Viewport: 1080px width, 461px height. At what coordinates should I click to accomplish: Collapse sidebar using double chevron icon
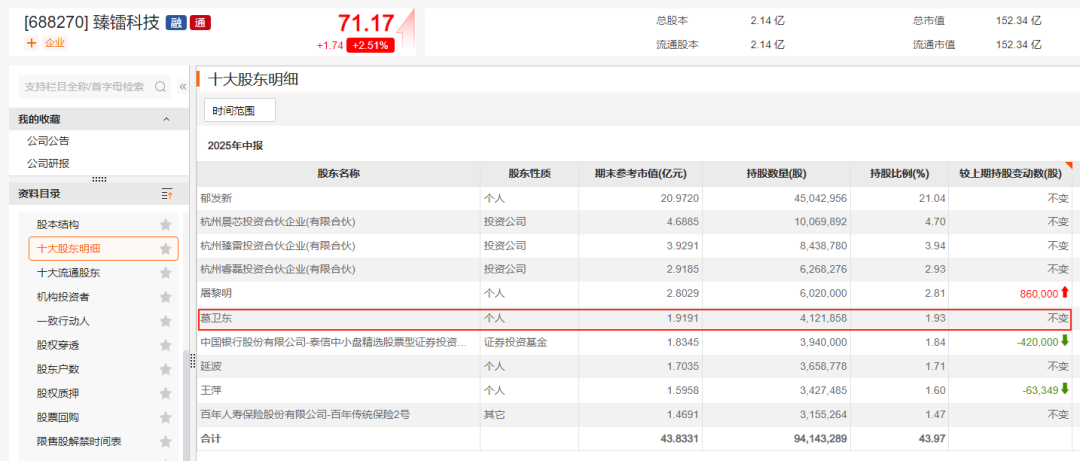(183, 87)
